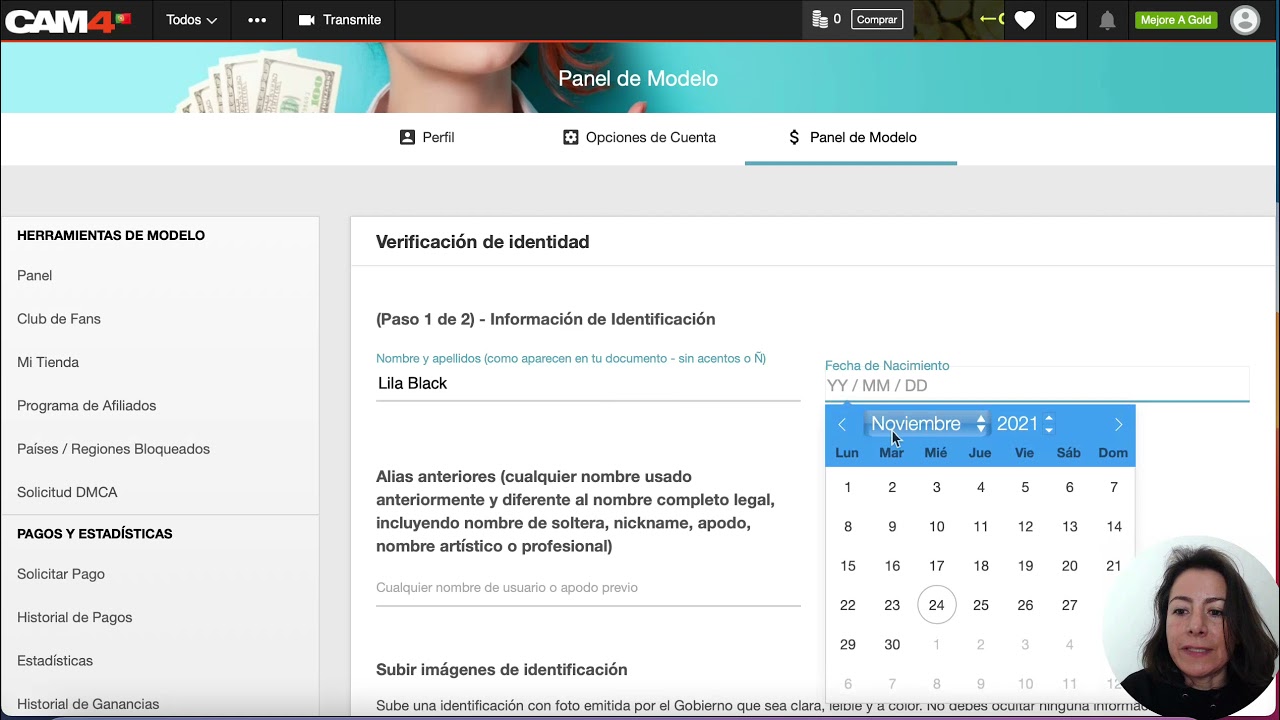This screenshot has width=1280, height=720.
Task: Click the dollar sign tab icon
Action: click(794, 137)
